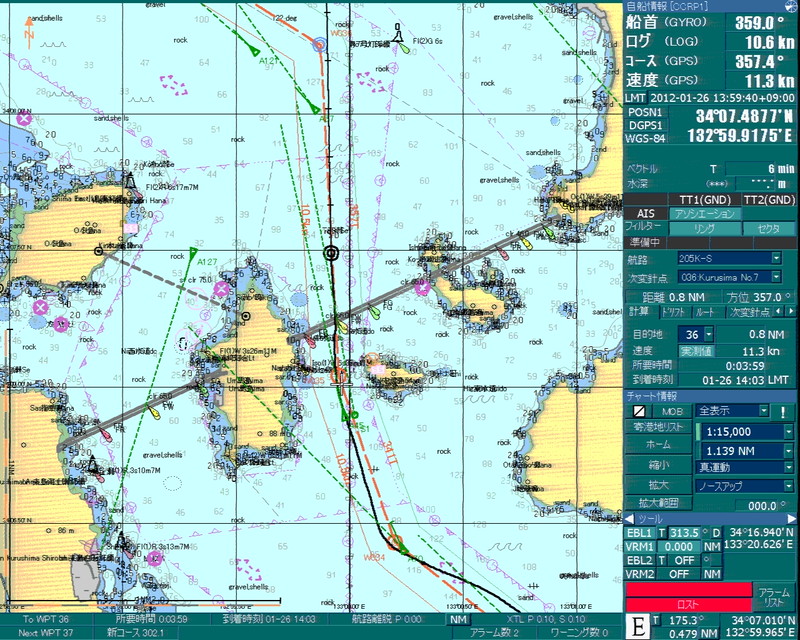Open the アラームリスト alarm list
The image size is (800, 640).
(x=773, y=596)
